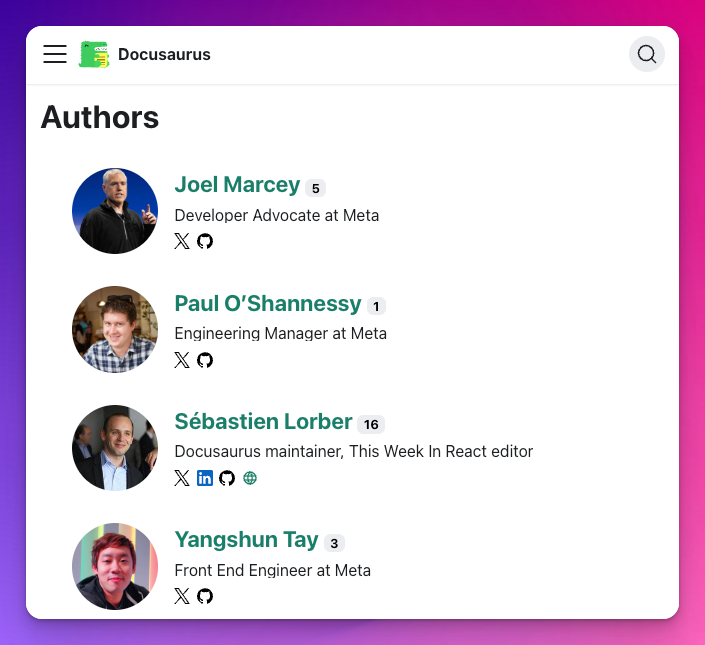Screen dimensions: 705x645
Task: Open Joel Marcey's author page link
Action: click(x=237, y=185)
